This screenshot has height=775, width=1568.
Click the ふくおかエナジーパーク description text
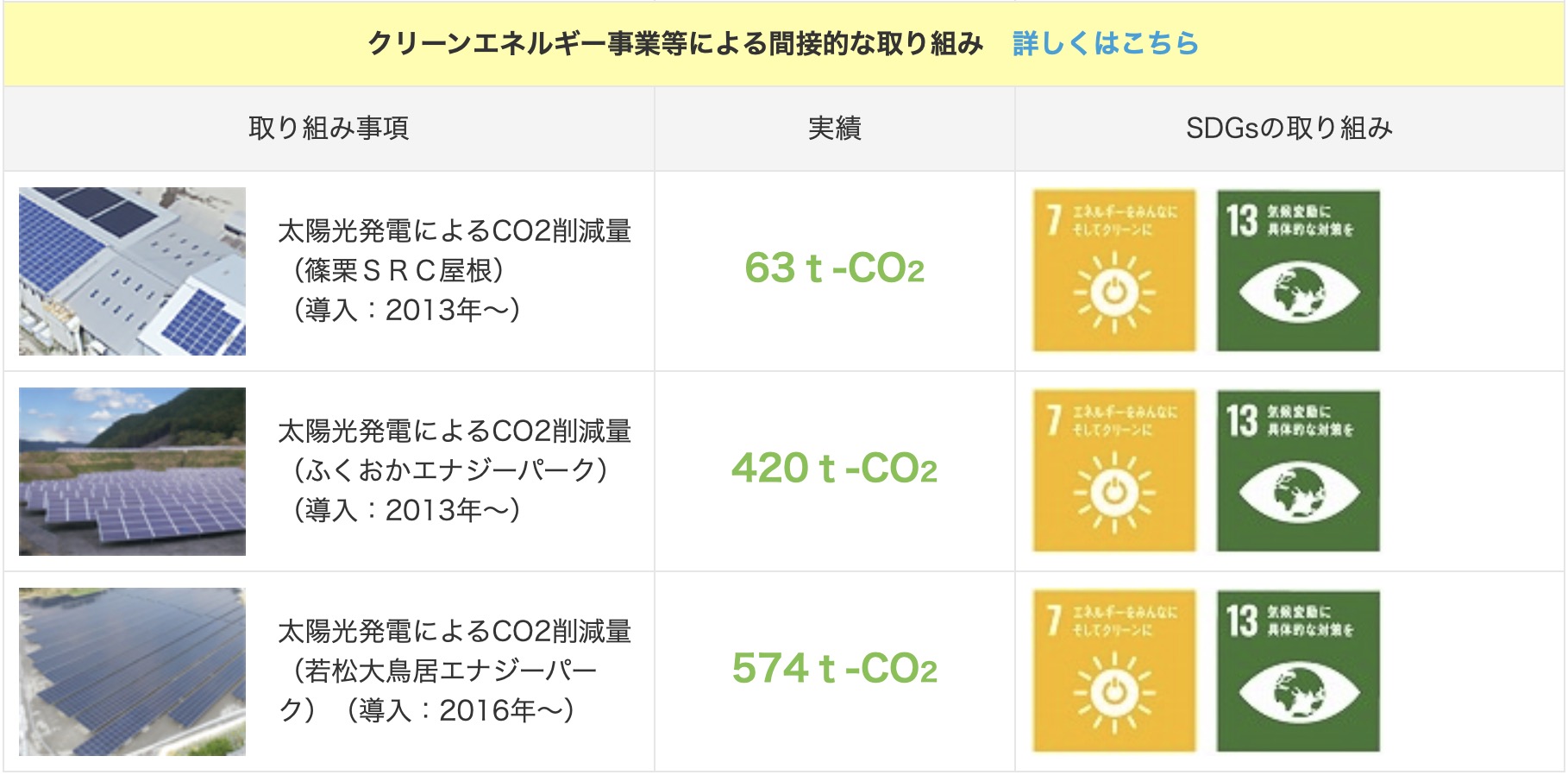[x=455, y=471]
